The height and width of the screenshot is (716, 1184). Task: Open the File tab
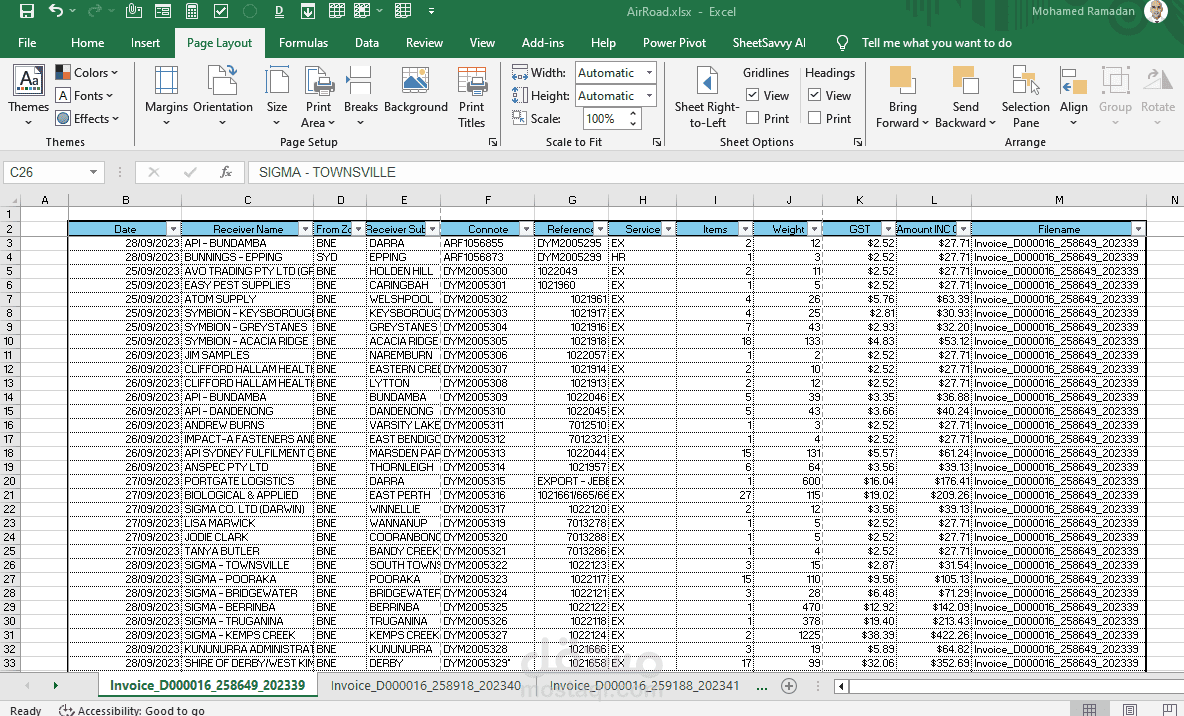pyautogui.click(x=27, y=43)
